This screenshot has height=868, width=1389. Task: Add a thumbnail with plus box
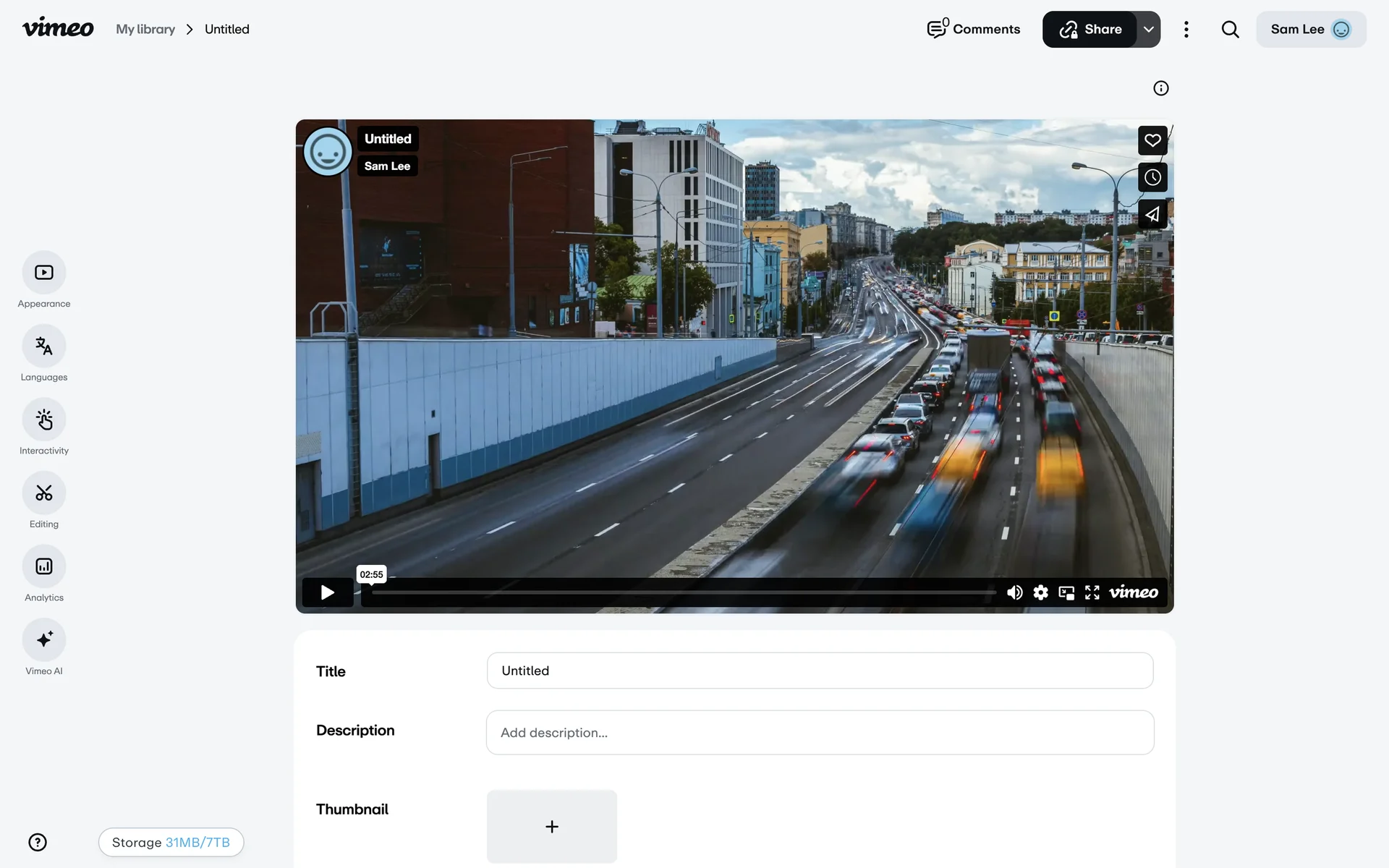point(551,826)
